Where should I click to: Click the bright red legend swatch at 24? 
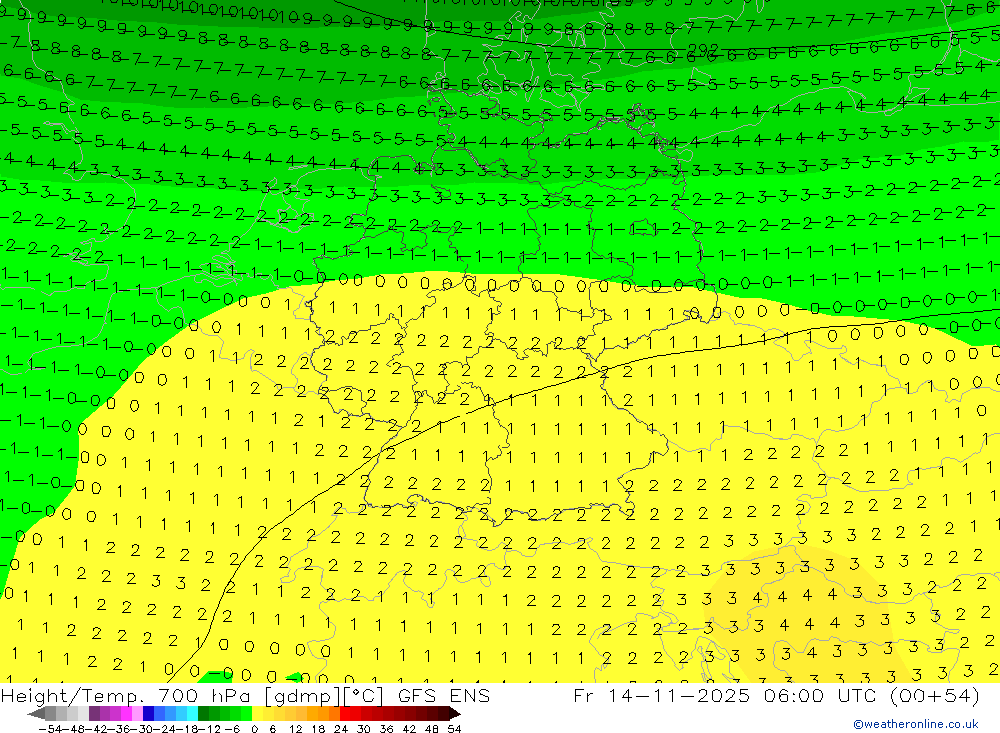[345, 713]
